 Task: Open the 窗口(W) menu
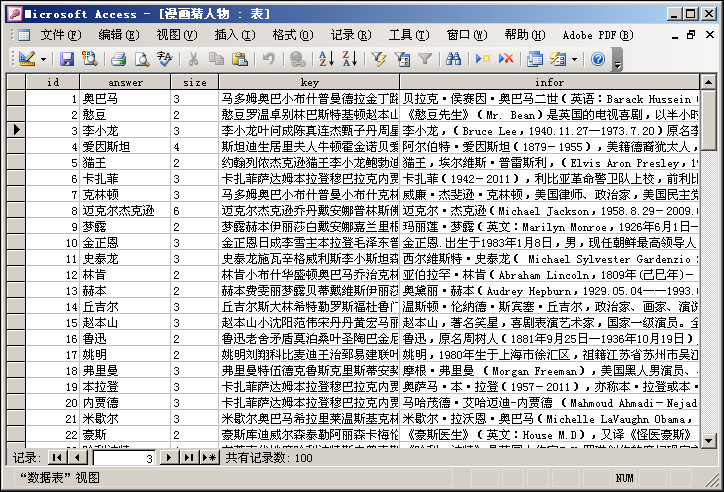467,35
